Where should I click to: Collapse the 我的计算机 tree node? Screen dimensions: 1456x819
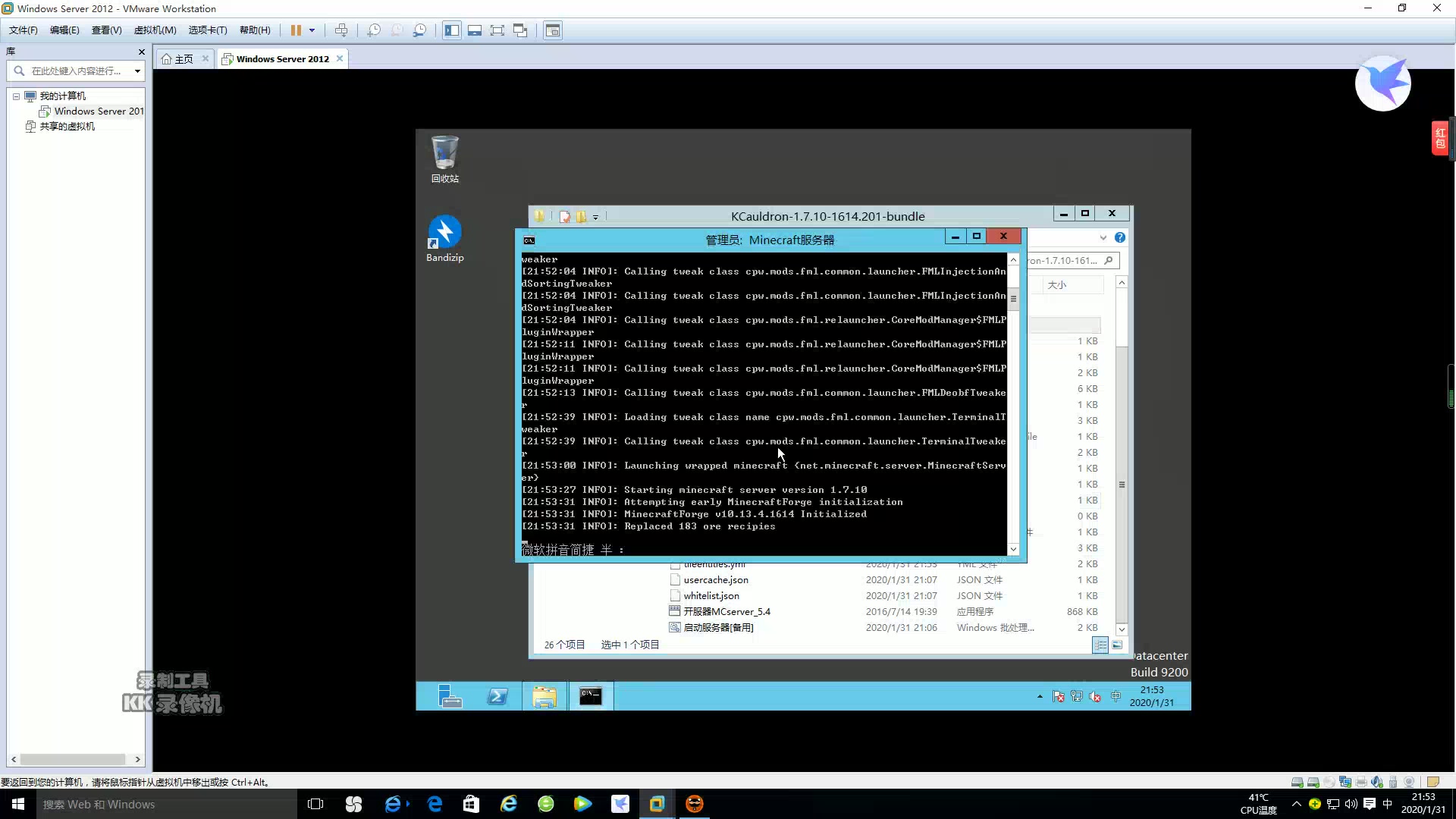coord(16,96)
